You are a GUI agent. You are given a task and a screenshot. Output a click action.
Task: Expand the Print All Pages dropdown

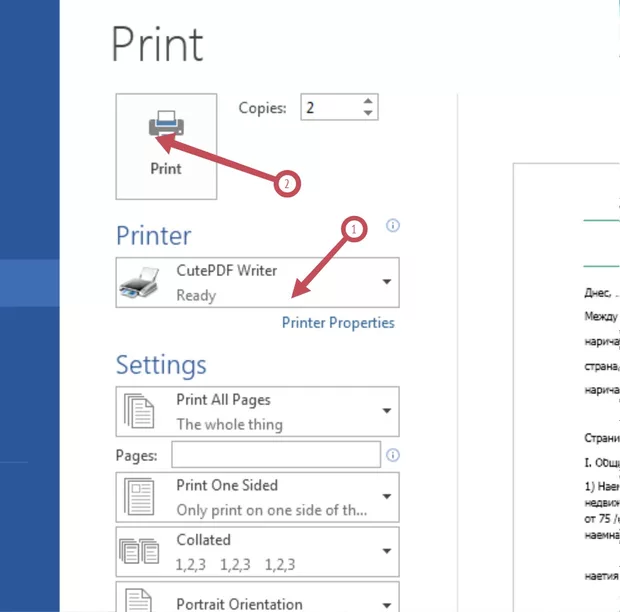[257, 412]
